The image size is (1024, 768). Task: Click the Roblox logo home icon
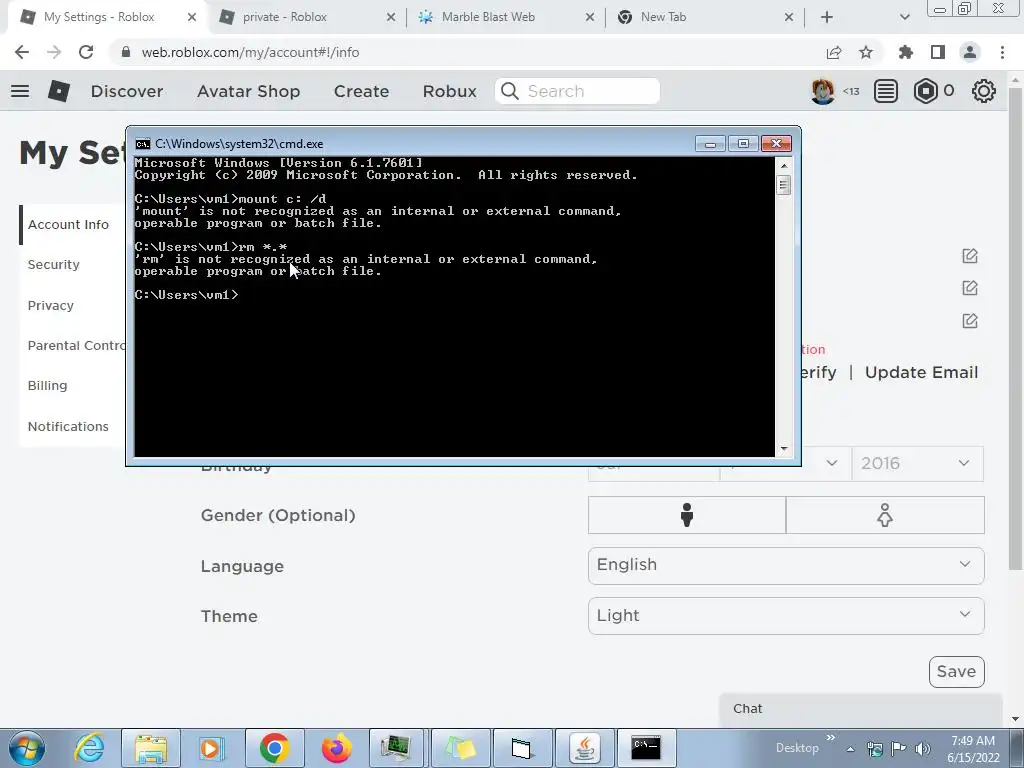point(59,91)
